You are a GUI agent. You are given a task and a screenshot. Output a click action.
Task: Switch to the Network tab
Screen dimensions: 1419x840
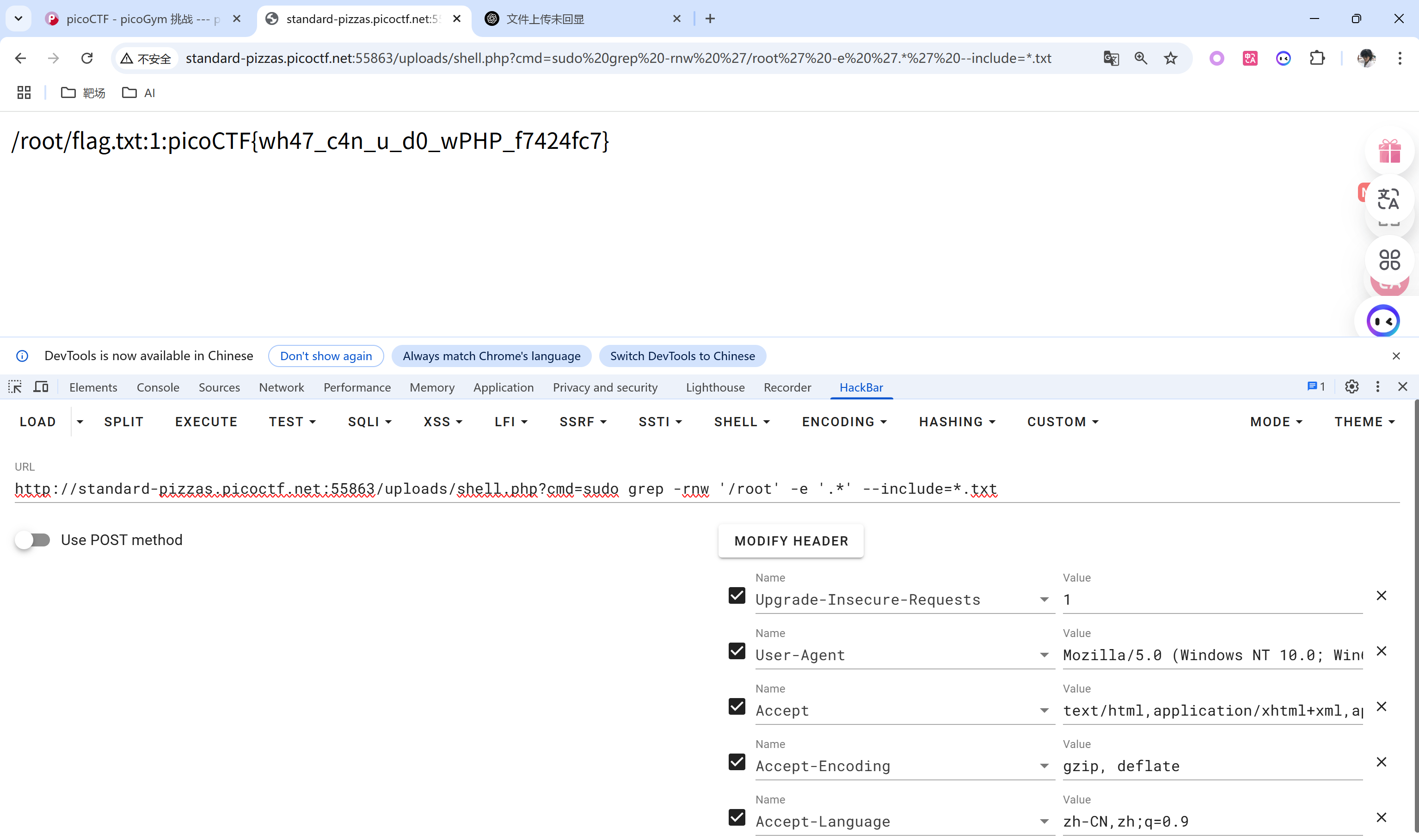coord(281,387)
